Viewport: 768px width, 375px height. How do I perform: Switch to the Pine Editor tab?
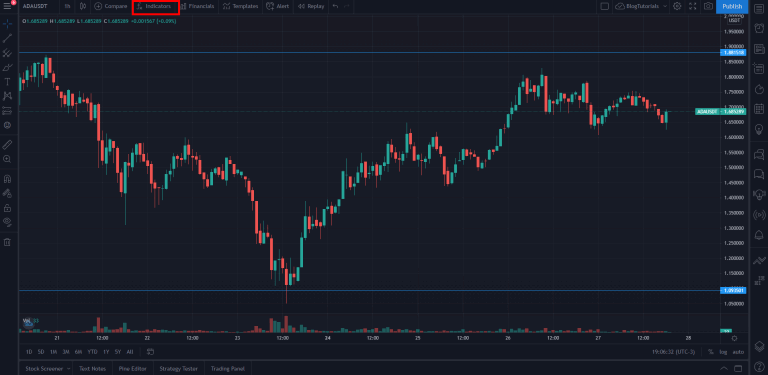pos(133,369)
